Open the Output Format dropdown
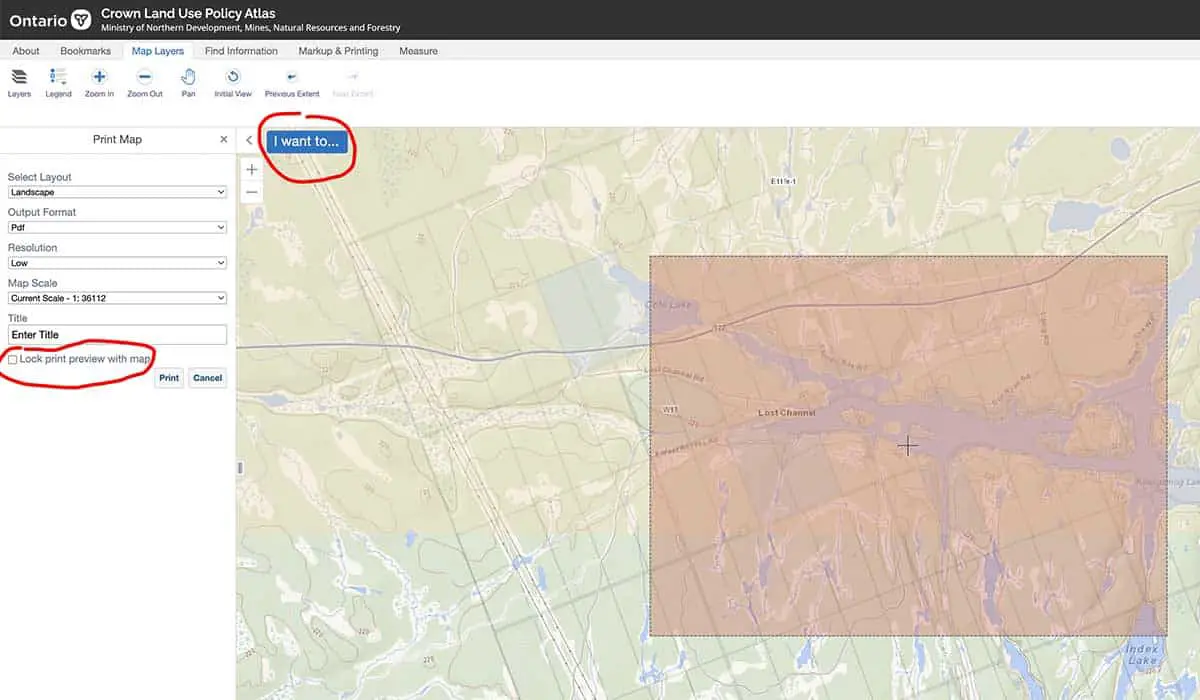This screenshot has width=1200, height=700. 117,227
